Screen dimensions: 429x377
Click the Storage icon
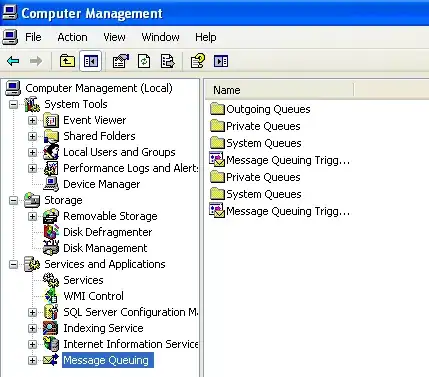(32, 200)
